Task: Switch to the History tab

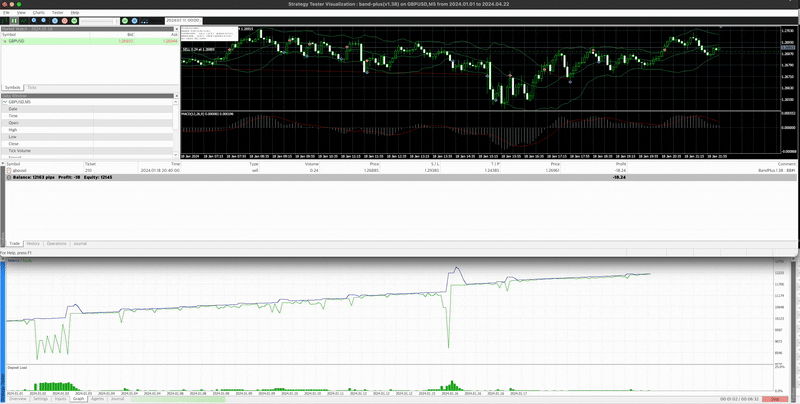Action: (x=33, y=244)
